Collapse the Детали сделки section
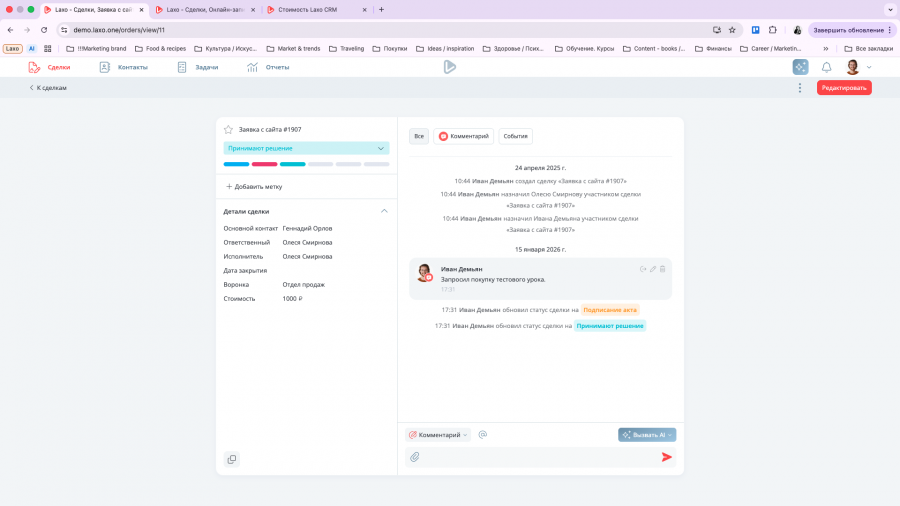This screenshot has width=900, height=506. pyautogui.click(x=384, y=211)
